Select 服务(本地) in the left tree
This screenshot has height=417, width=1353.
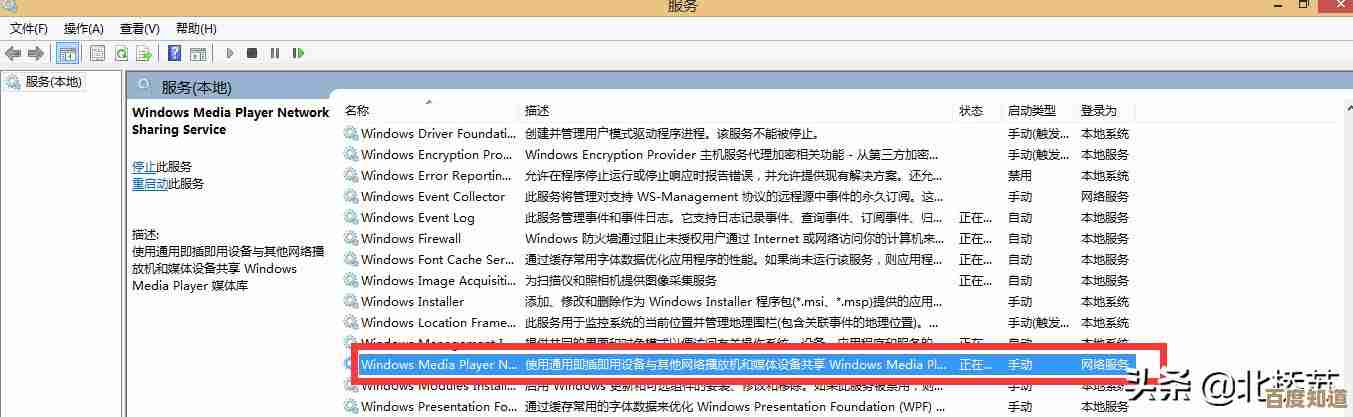coord(54,82)
